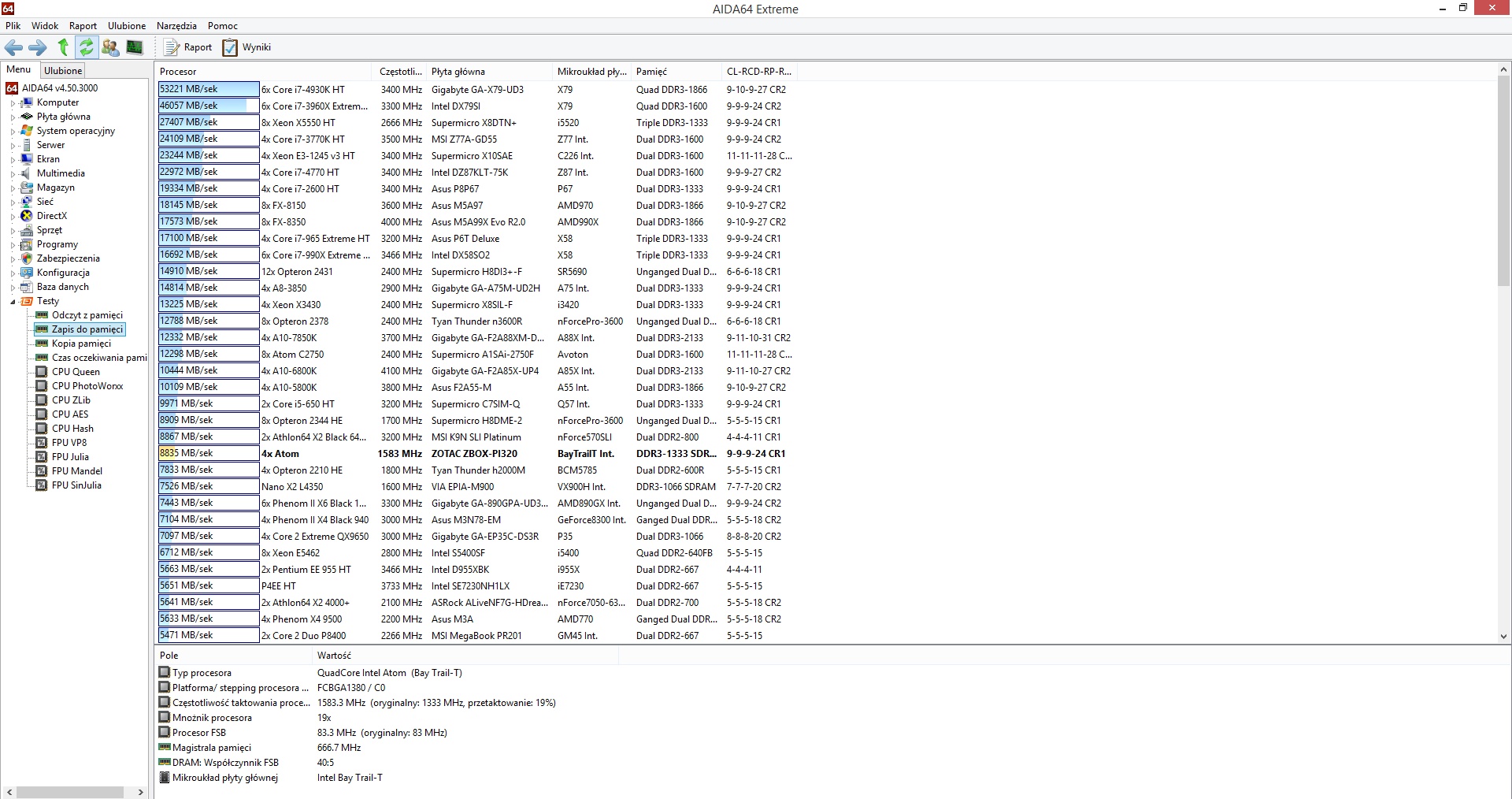Open the Ulubione menu in menu bar
This screenshot has height=799, width=1512.
point(127,26)
